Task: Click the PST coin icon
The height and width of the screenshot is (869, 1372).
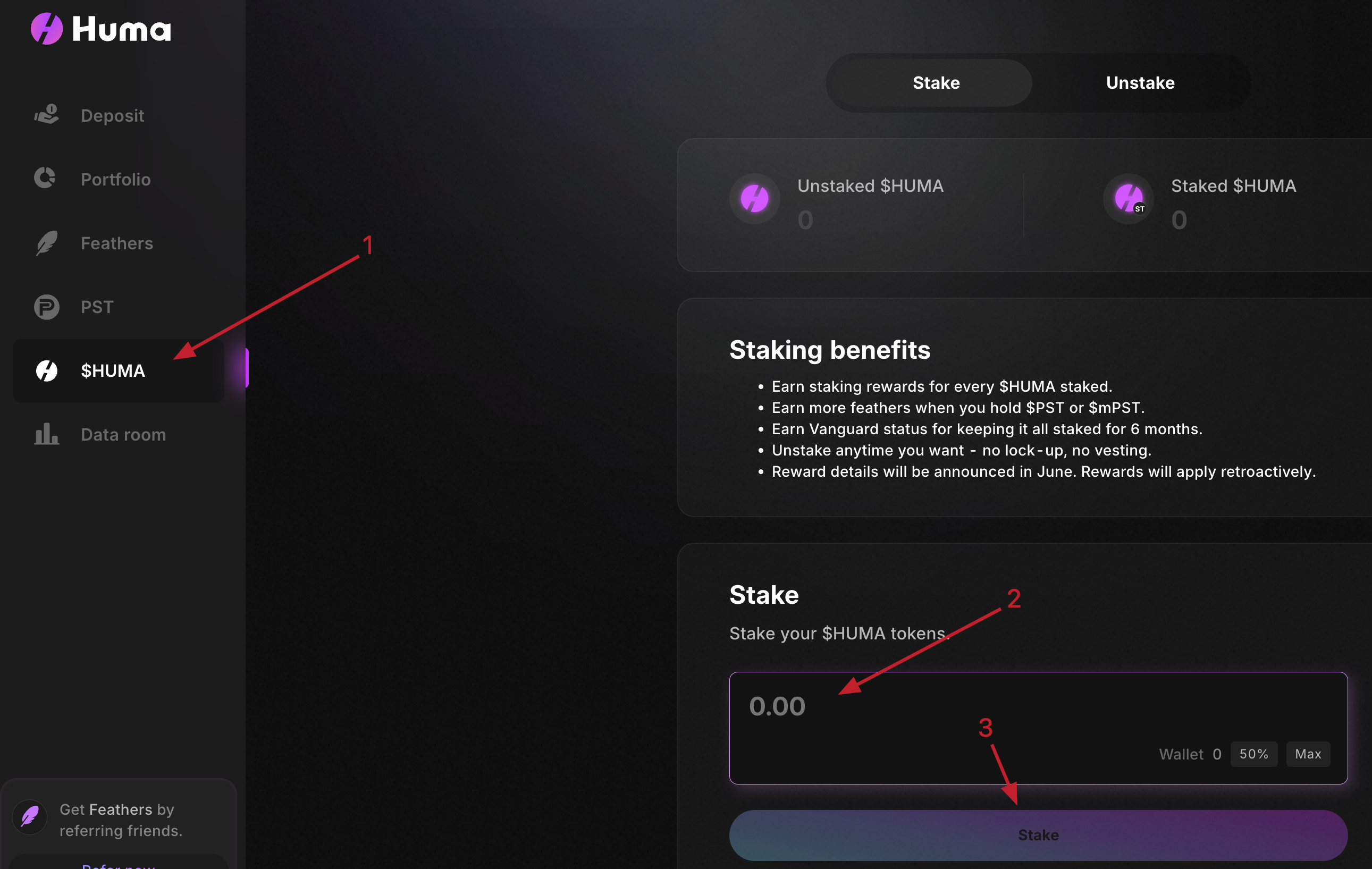Action: pos(47,307)
